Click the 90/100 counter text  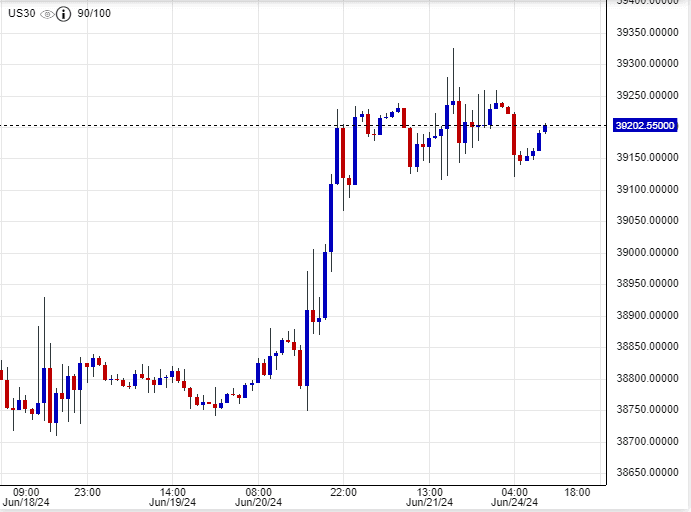pos(94,15)
